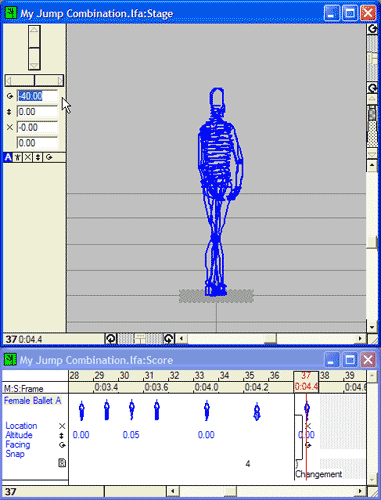Click the altitude value 0.05 at frame 30
This screenshot has width=381, height=500.
(x=131, y=435)
